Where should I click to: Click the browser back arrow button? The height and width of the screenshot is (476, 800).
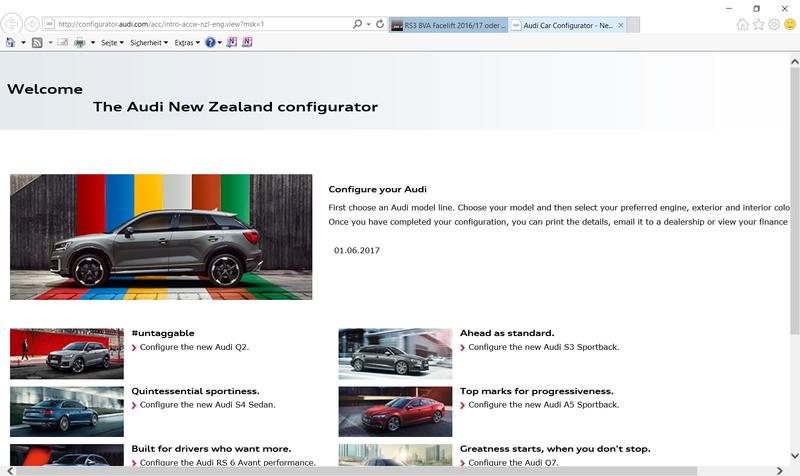tap(13, 23)
